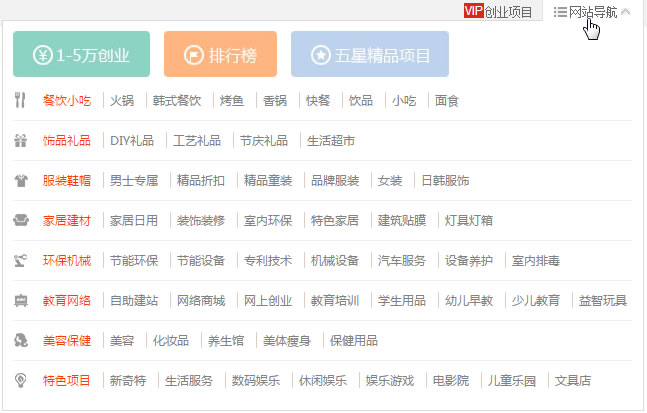Click the list icon beside 网站导航

560,12
